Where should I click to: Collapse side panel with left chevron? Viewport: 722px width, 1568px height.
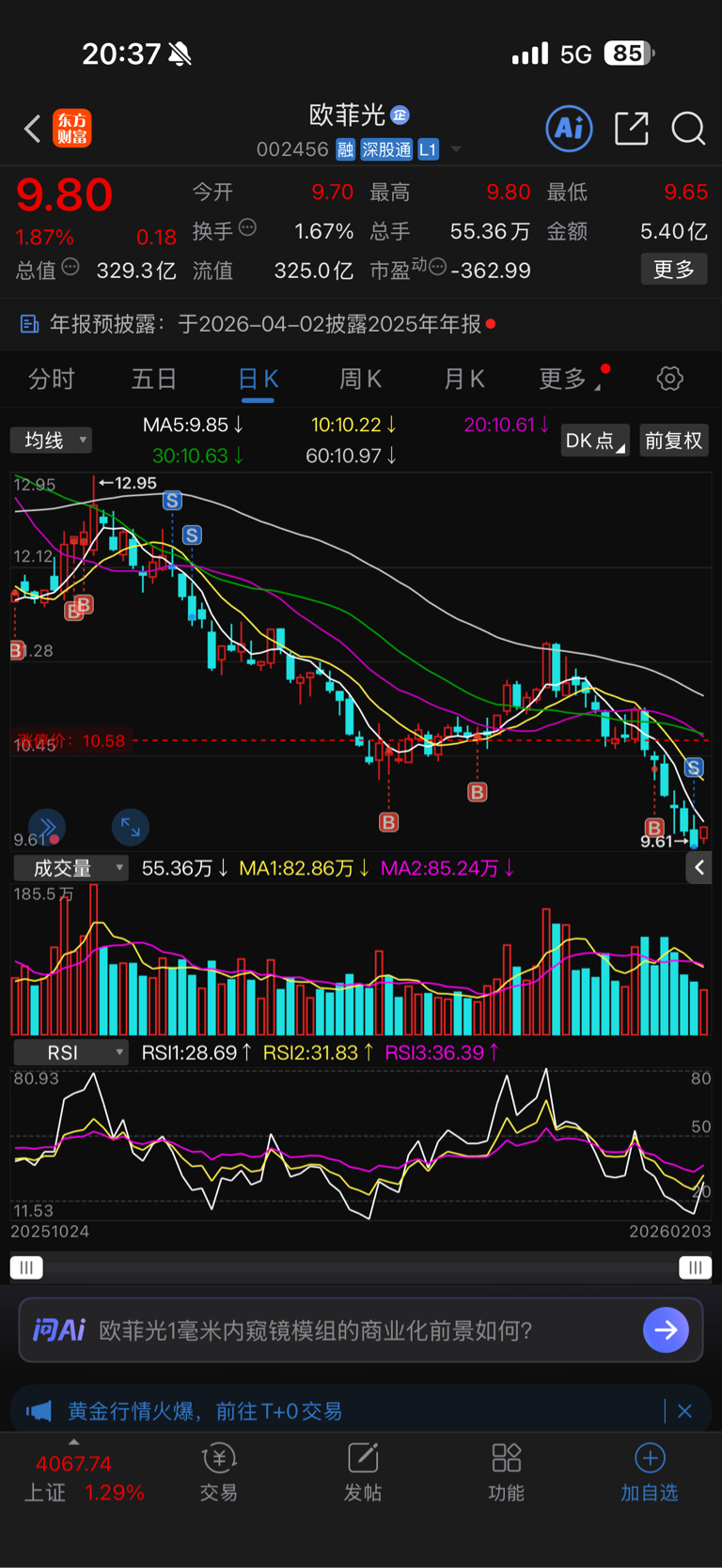pyautogui.click(x=698, y=868)
